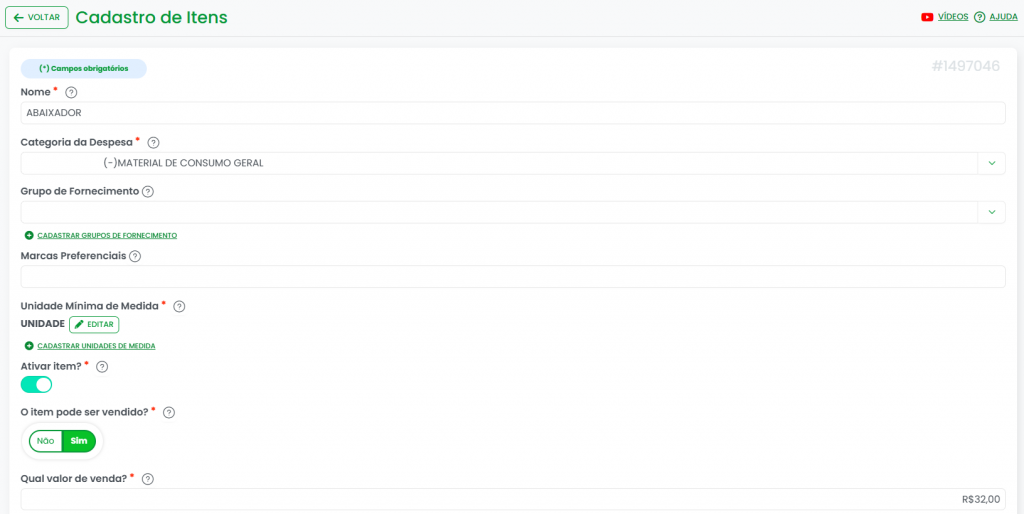Viewport: 1024px width, 514px height.
Task: Click help icon beside Unidade Mínima de Medida
Action: click(179, 306)
